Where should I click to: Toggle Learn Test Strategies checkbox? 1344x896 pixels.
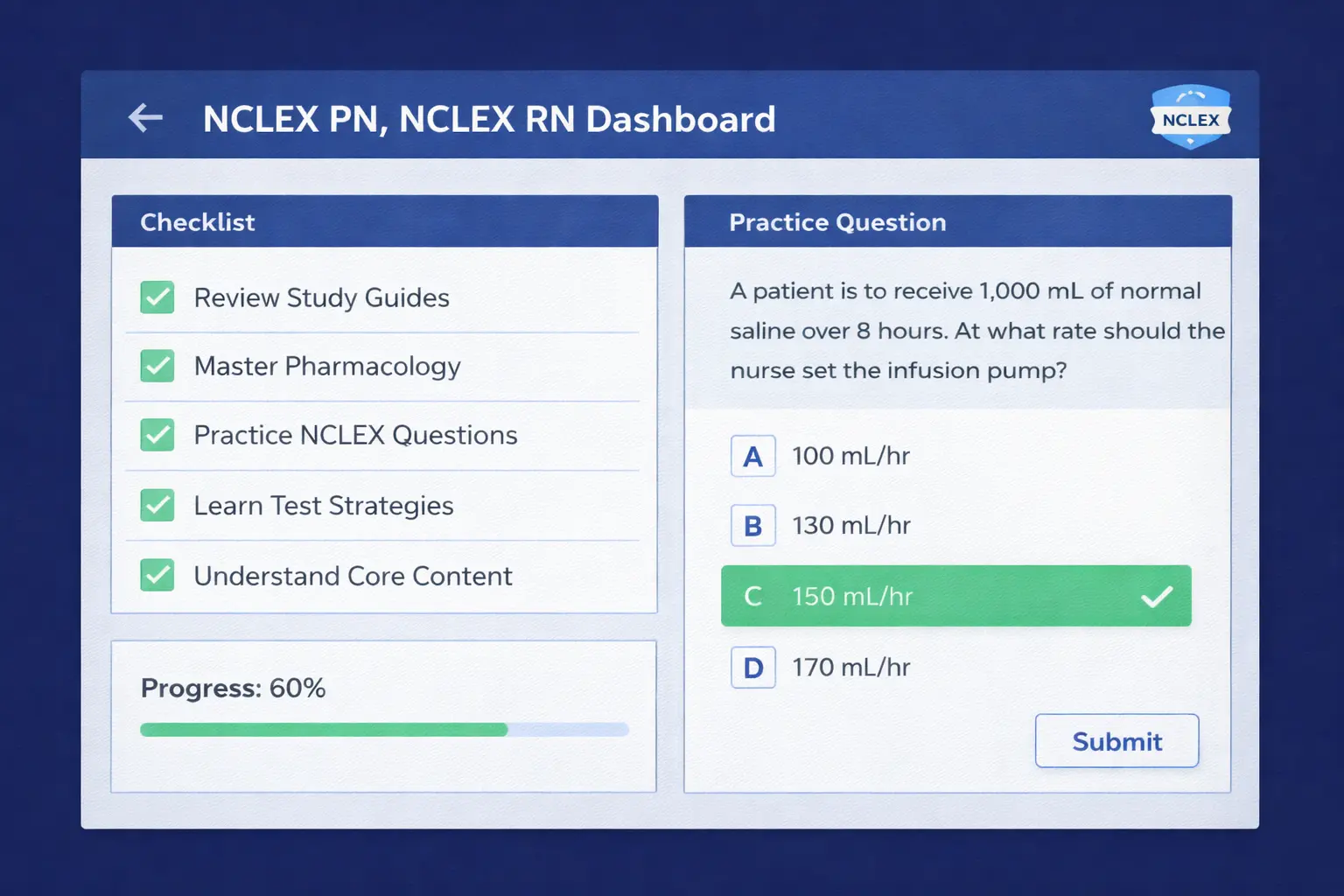tap(157, 505)
